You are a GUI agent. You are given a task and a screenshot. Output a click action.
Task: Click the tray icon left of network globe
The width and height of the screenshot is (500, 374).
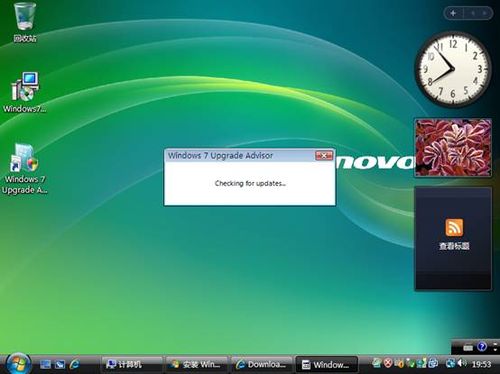tap(433, 363)
